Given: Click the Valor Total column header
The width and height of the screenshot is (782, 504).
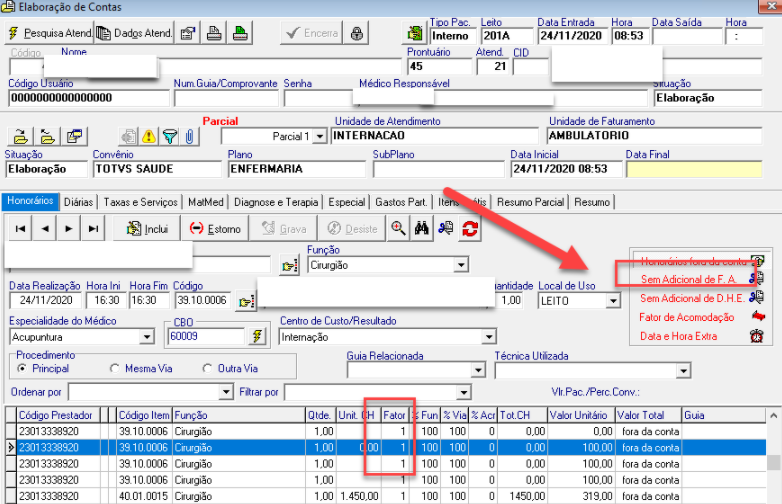Looking at the screenshot, I should pos(648,415).
